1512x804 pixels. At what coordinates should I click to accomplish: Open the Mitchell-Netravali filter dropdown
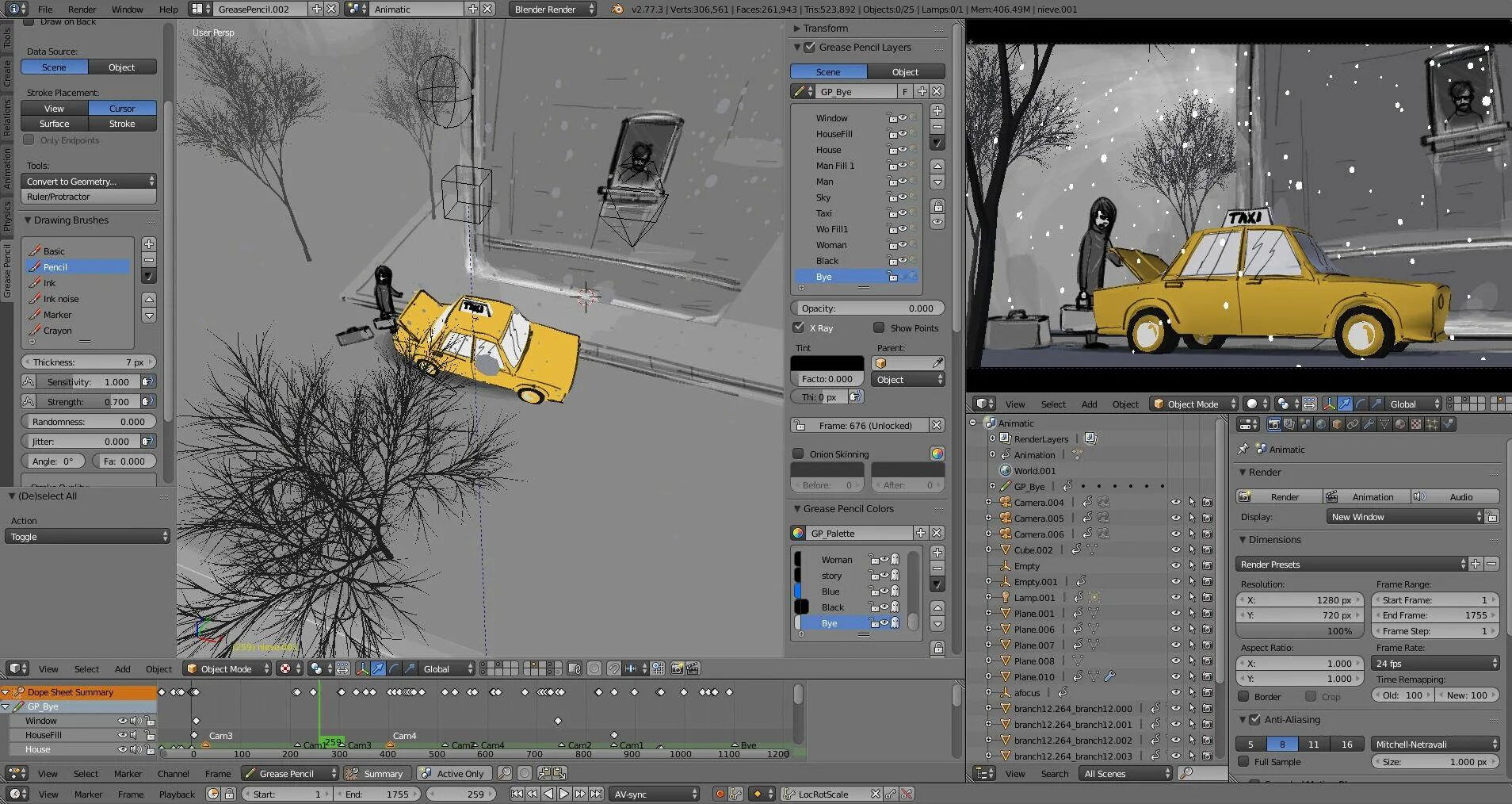1435,744
